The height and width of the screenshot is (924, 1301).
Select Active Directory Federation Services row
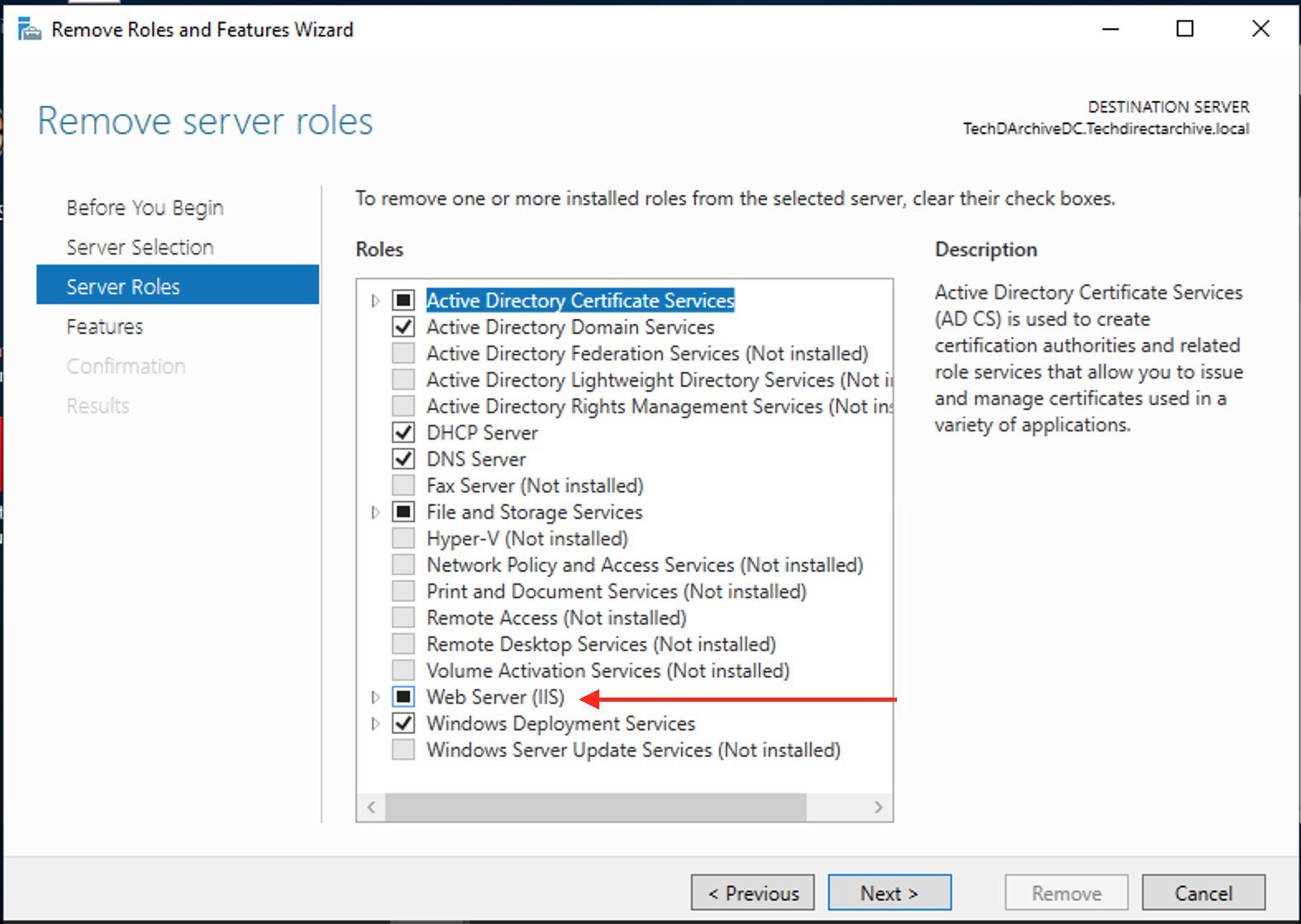point(647,353)
